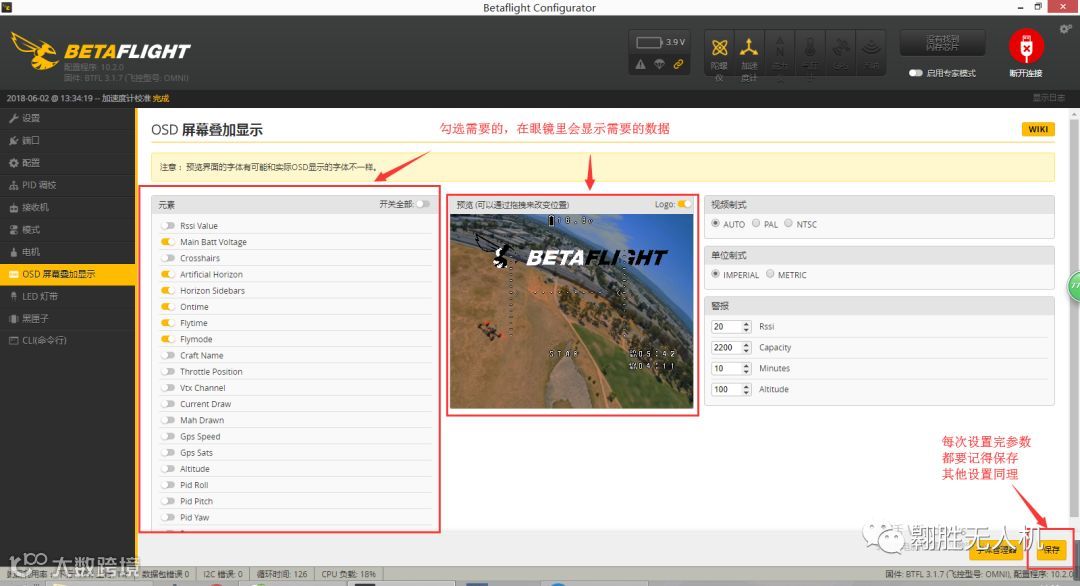Select the AUTO video format
Screen dimensions: 1080x586
[716, 224]
